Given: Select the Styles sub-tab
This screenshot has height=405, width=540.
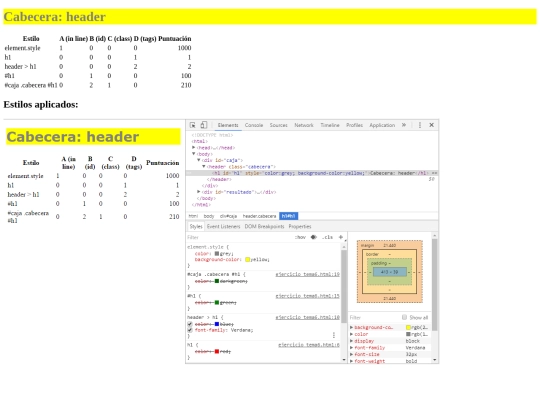Looking at the screenshot, I should point(196,226).
